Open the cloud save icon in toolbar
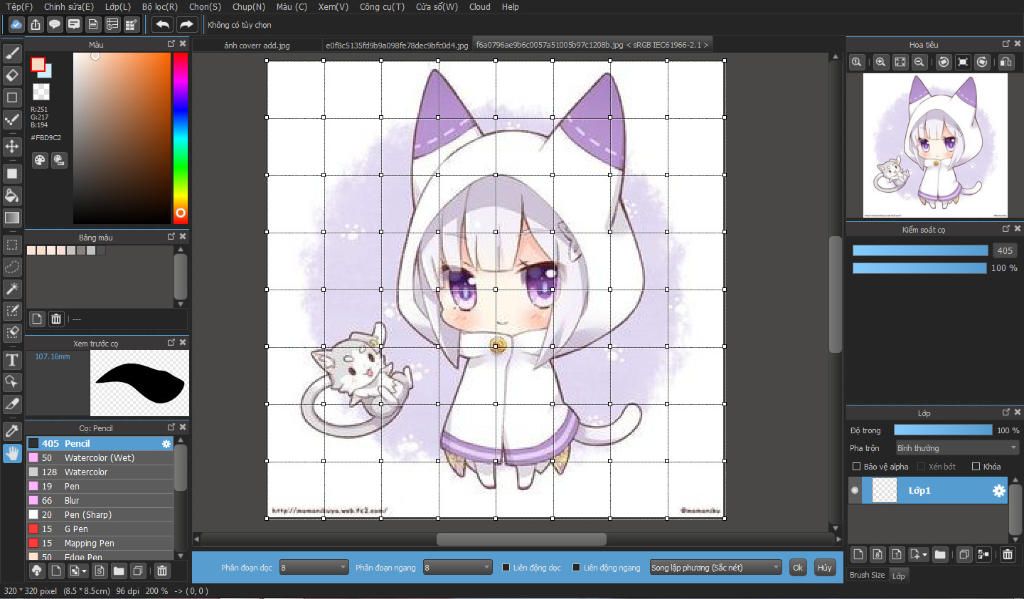The width and height of the screenshot is (1024, 599). point(16,25)
